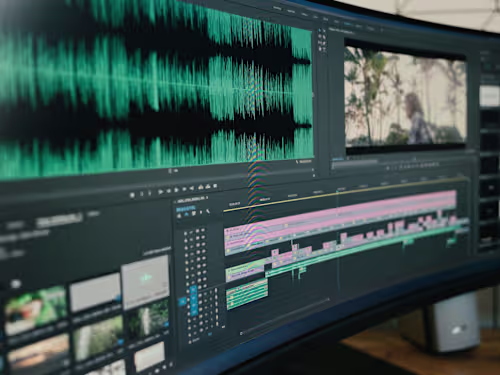Select the blue active workspace tab at the top

click(x=348, y=24)
